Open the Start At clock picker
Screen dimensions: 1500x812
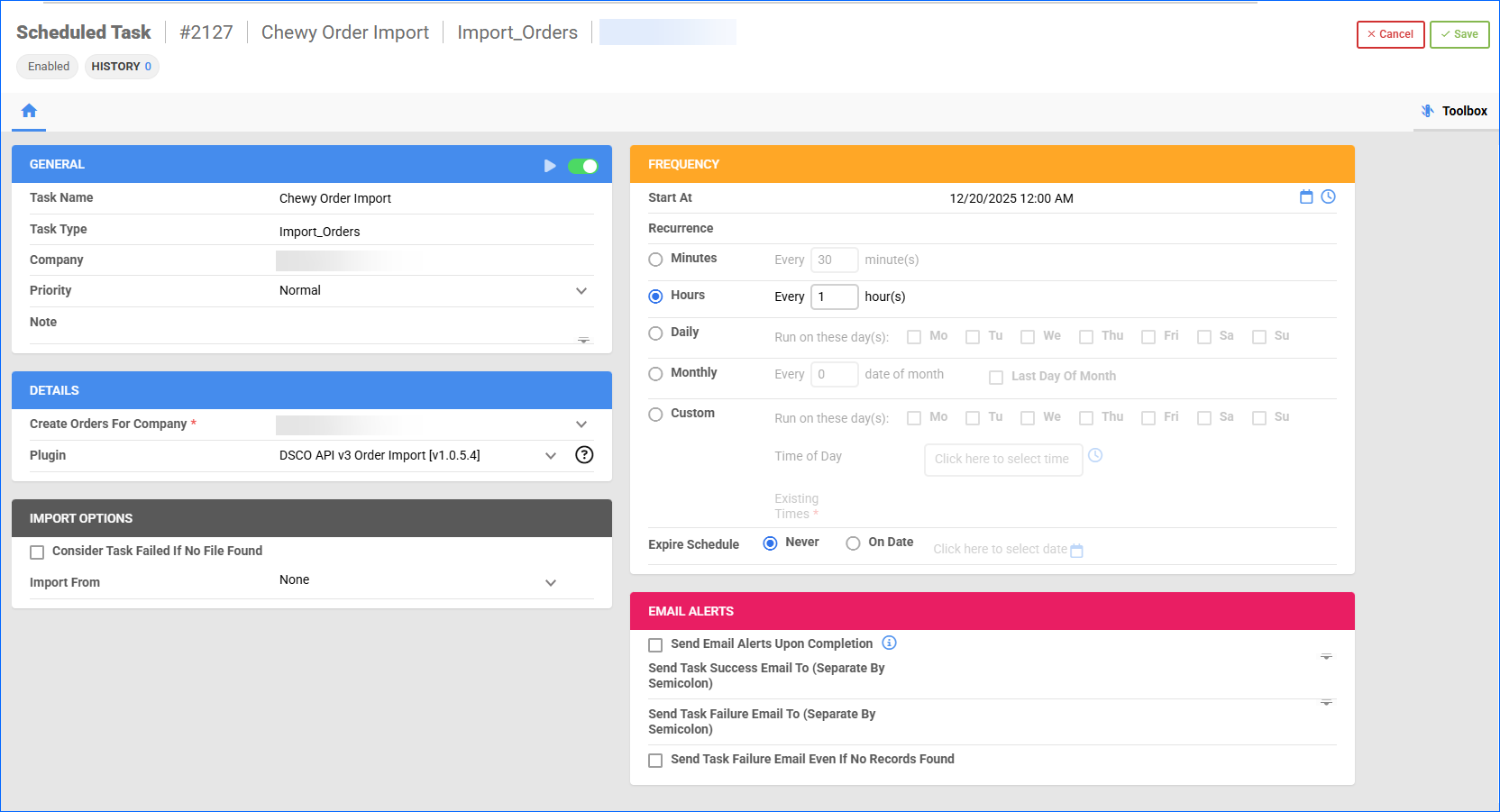point(1328,197)
